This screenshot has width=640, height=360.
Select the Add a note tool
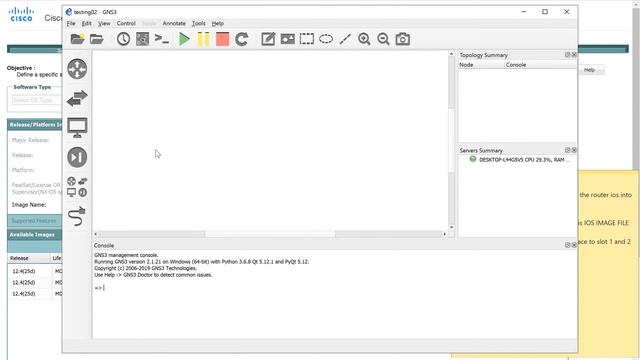coord(268,39)
